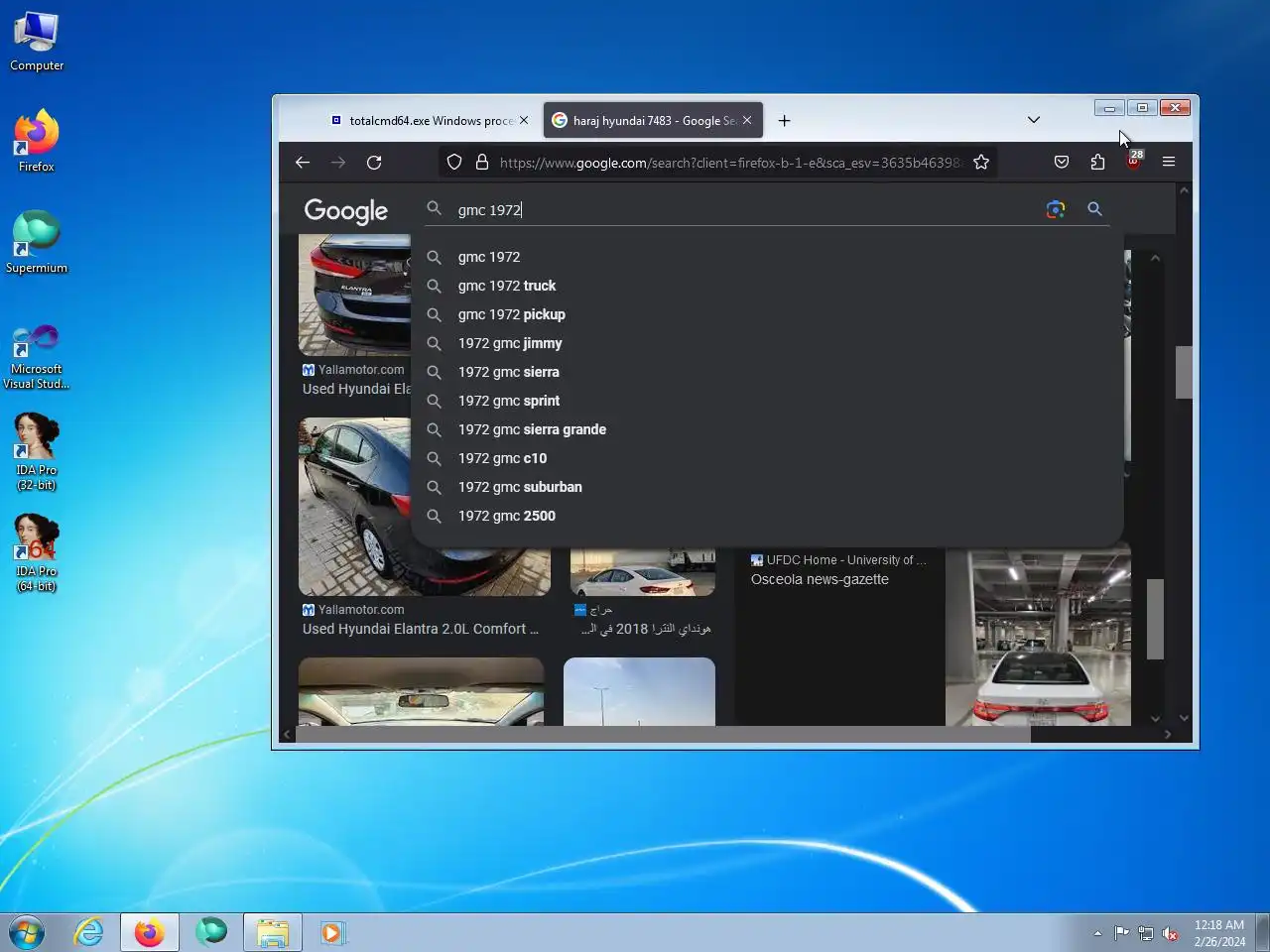This screenshot has height=952, width=1270.
Task: Open the Arabic 2018 Hyundai Elantra haraj link
Action: (x=646, y=629)
